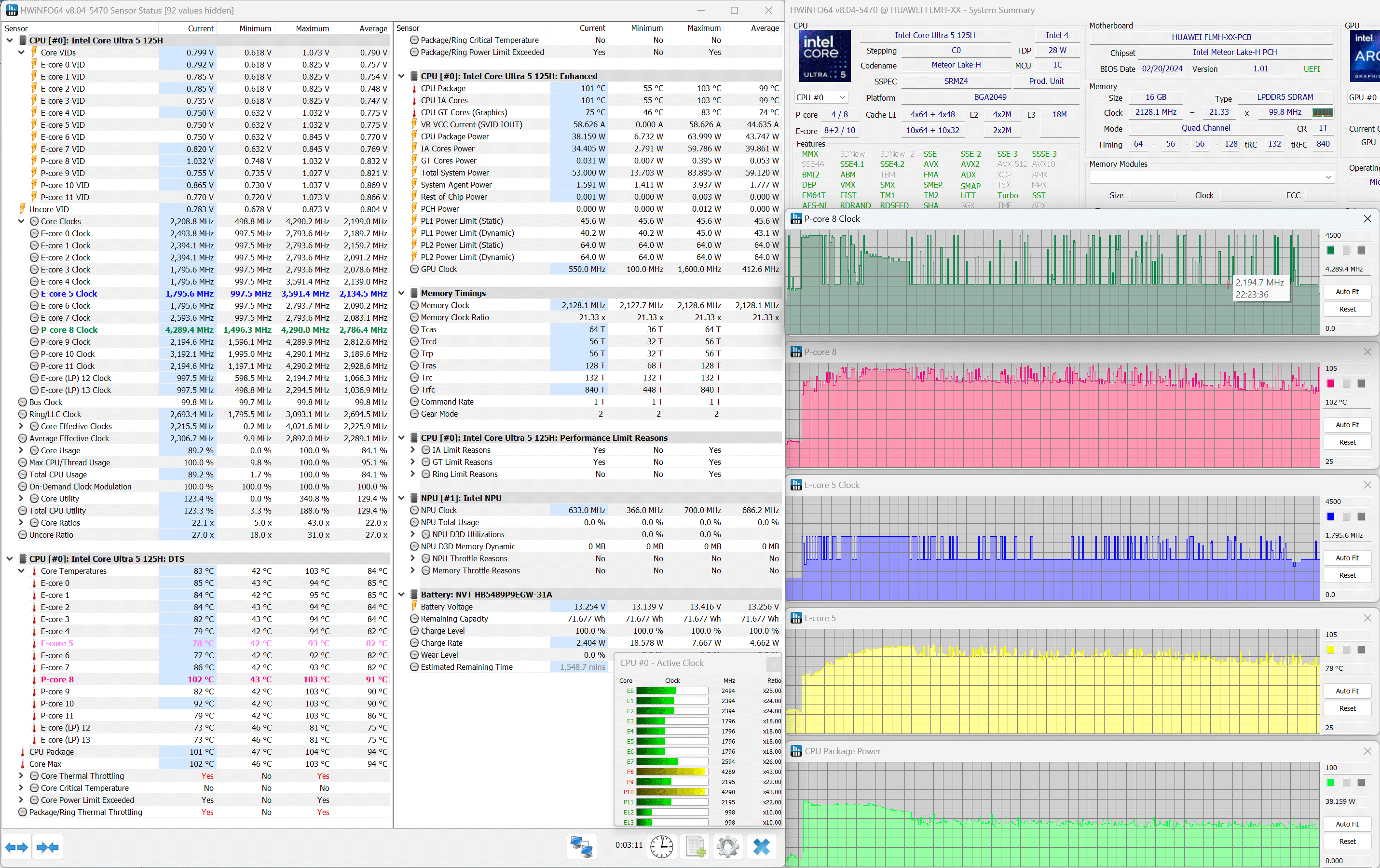This screenshot has height=868, width=1380.
Task: Click the 105 max value field on E-core 5 graph
Action: tap(1347, 635)
